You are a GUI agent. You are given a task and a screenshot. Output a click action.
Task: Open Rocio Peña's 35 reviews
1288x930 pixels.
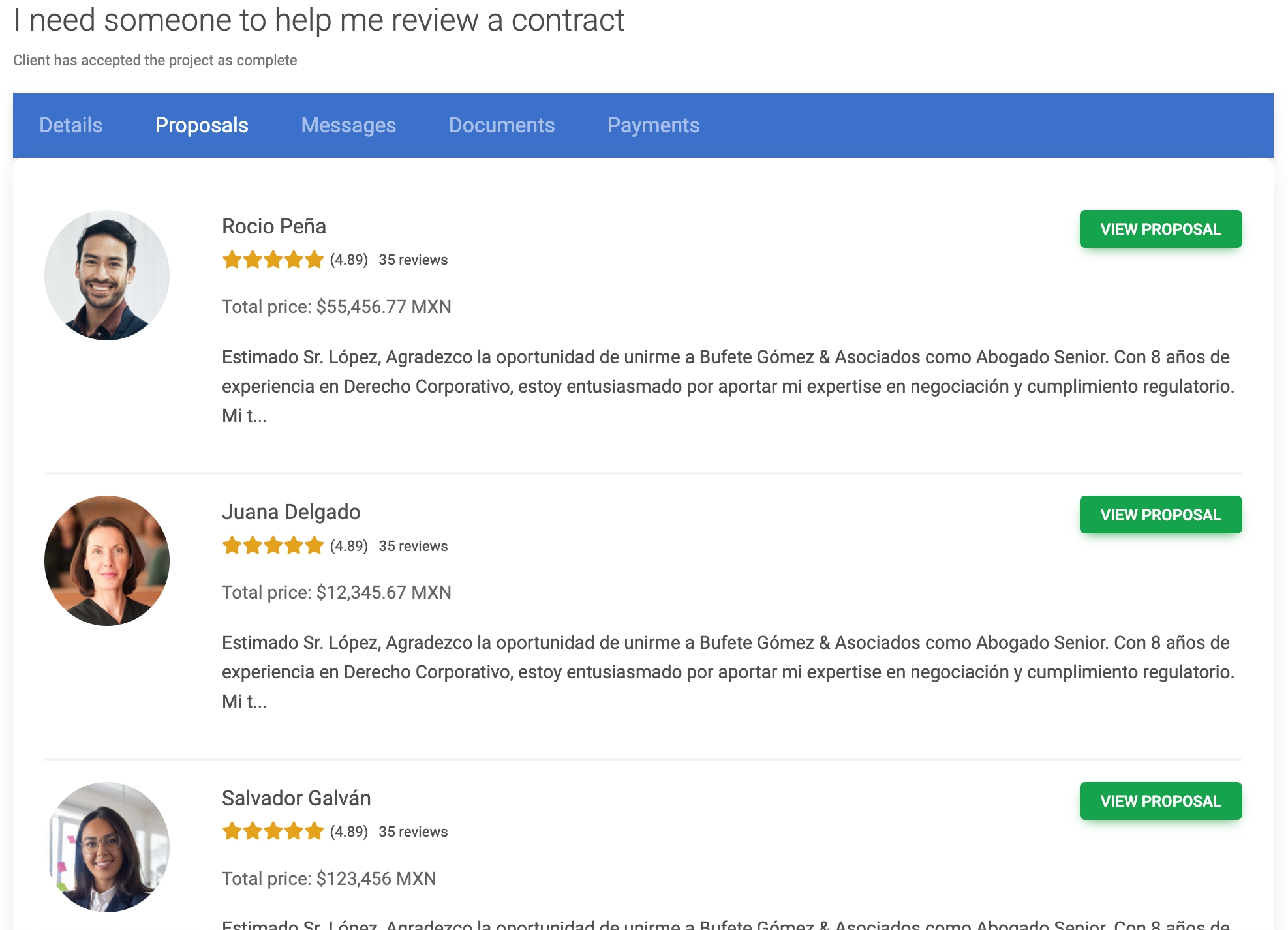click(413, 260)
